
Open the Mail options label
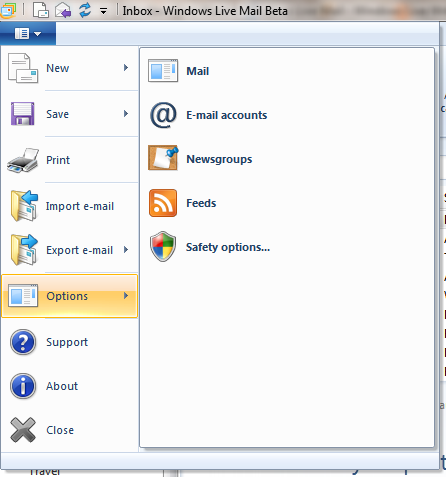pyautogui.click(x=198, y=71)
